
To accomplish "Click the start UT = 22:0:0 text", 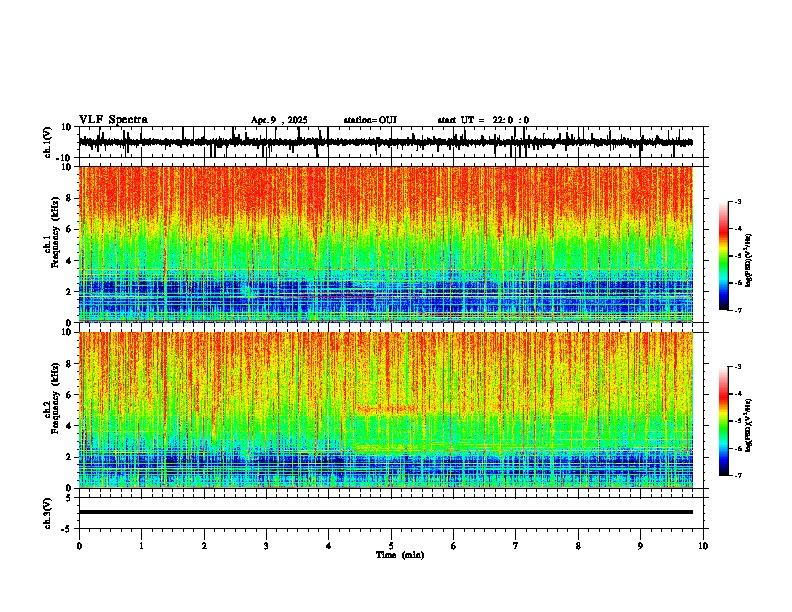I will click(483, 120).
